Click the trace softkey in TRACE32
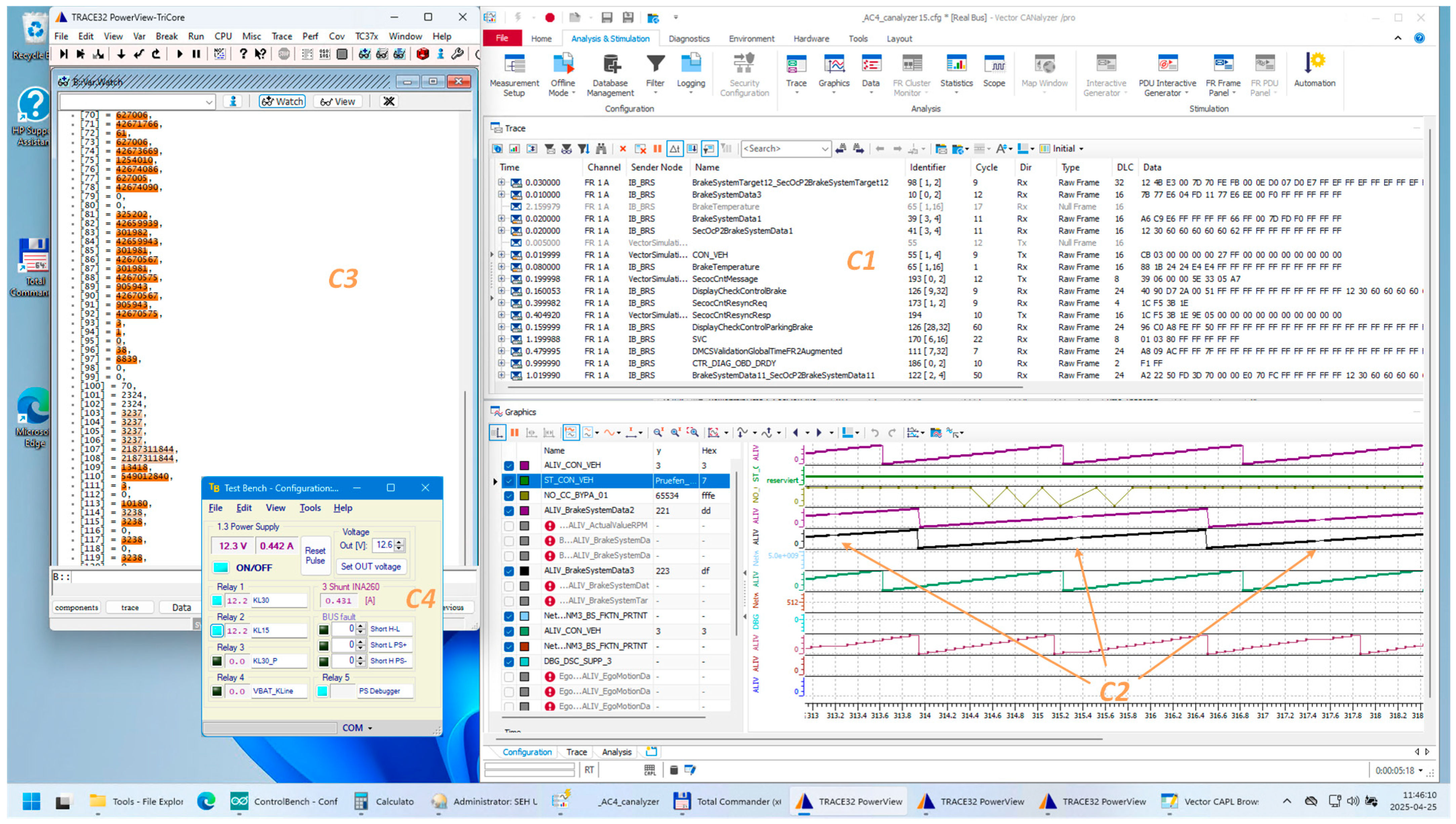Screen dimensions: 1456x824 pos(129,608)
